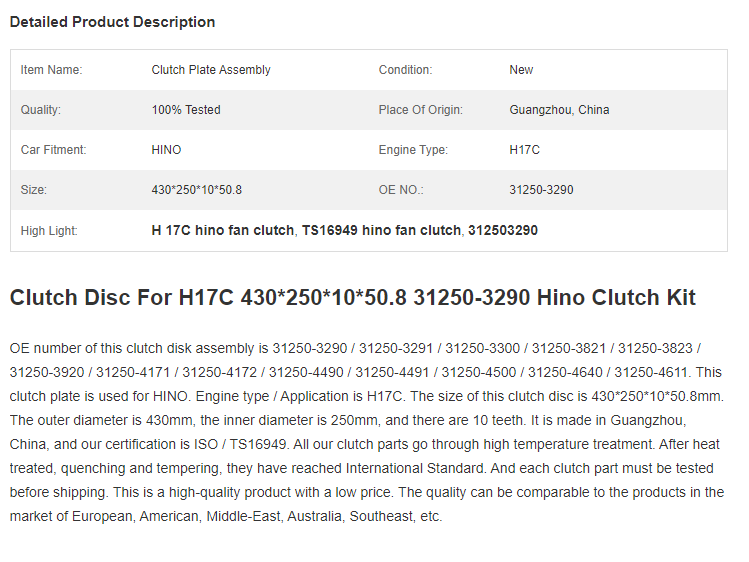Click the '31250-4611' OE number in the paragraph

[x=652, y=372]
